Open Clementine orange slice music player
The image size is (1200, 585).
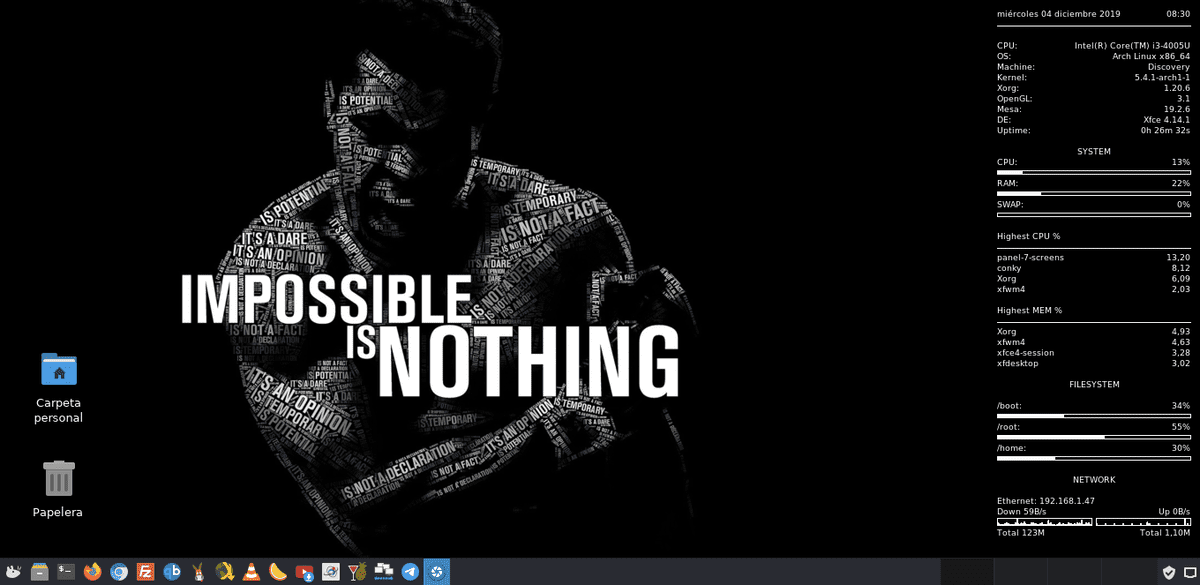tap(278, 572)
